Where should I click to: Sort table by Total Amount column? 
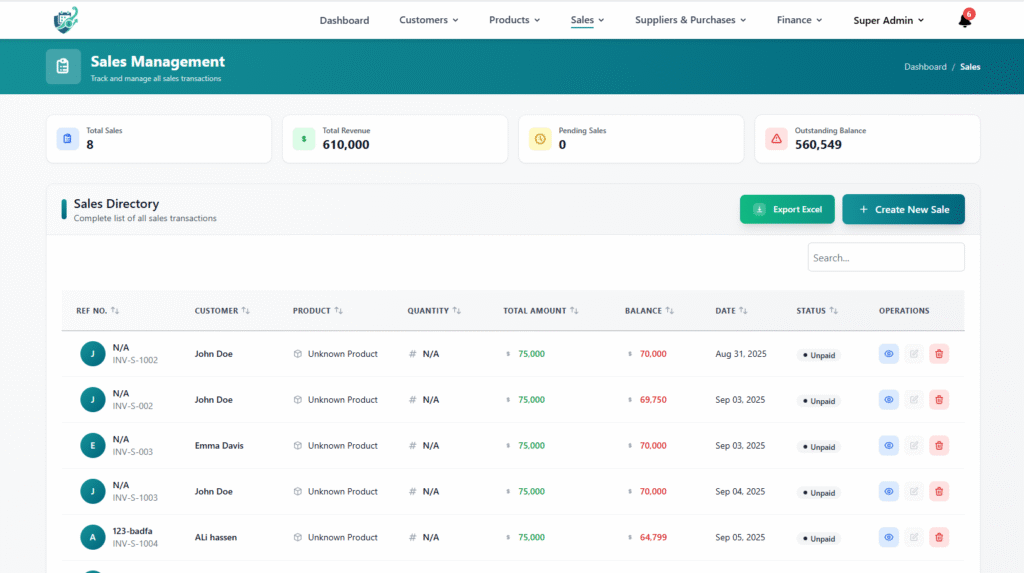tap(540, 311)
